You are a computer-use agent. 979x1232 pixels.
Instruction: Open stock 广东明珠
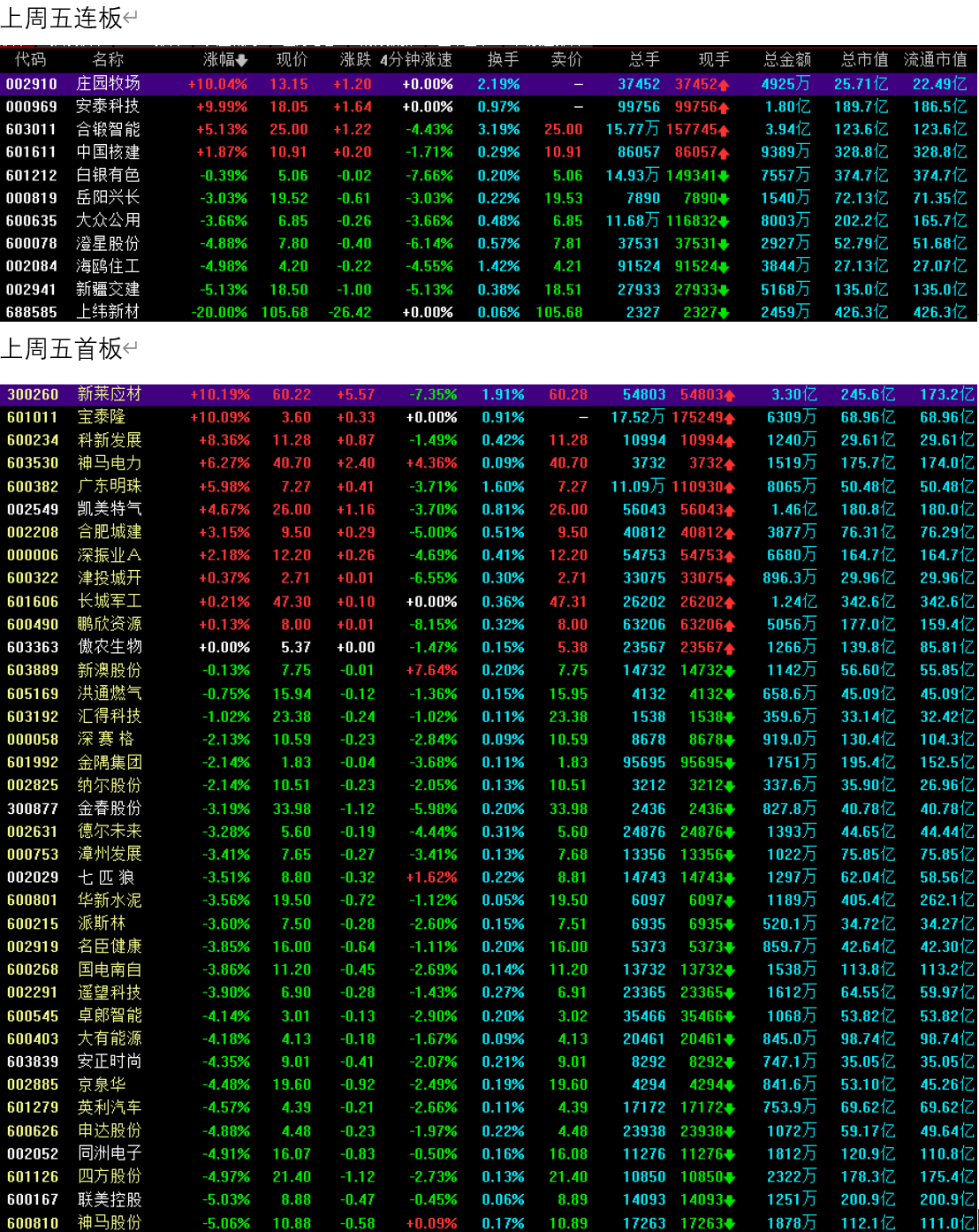110,486
